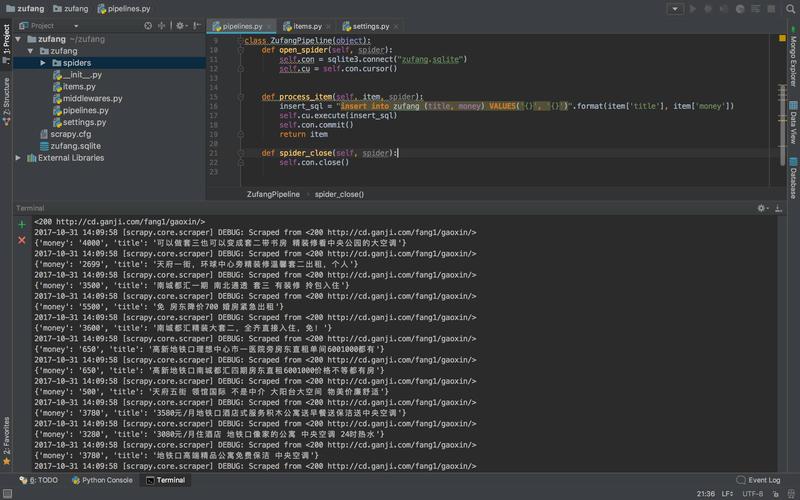Screen dimensions: 800x500
Task: Click the Collapse All icon in Project panel
Action: click(162, 26)
